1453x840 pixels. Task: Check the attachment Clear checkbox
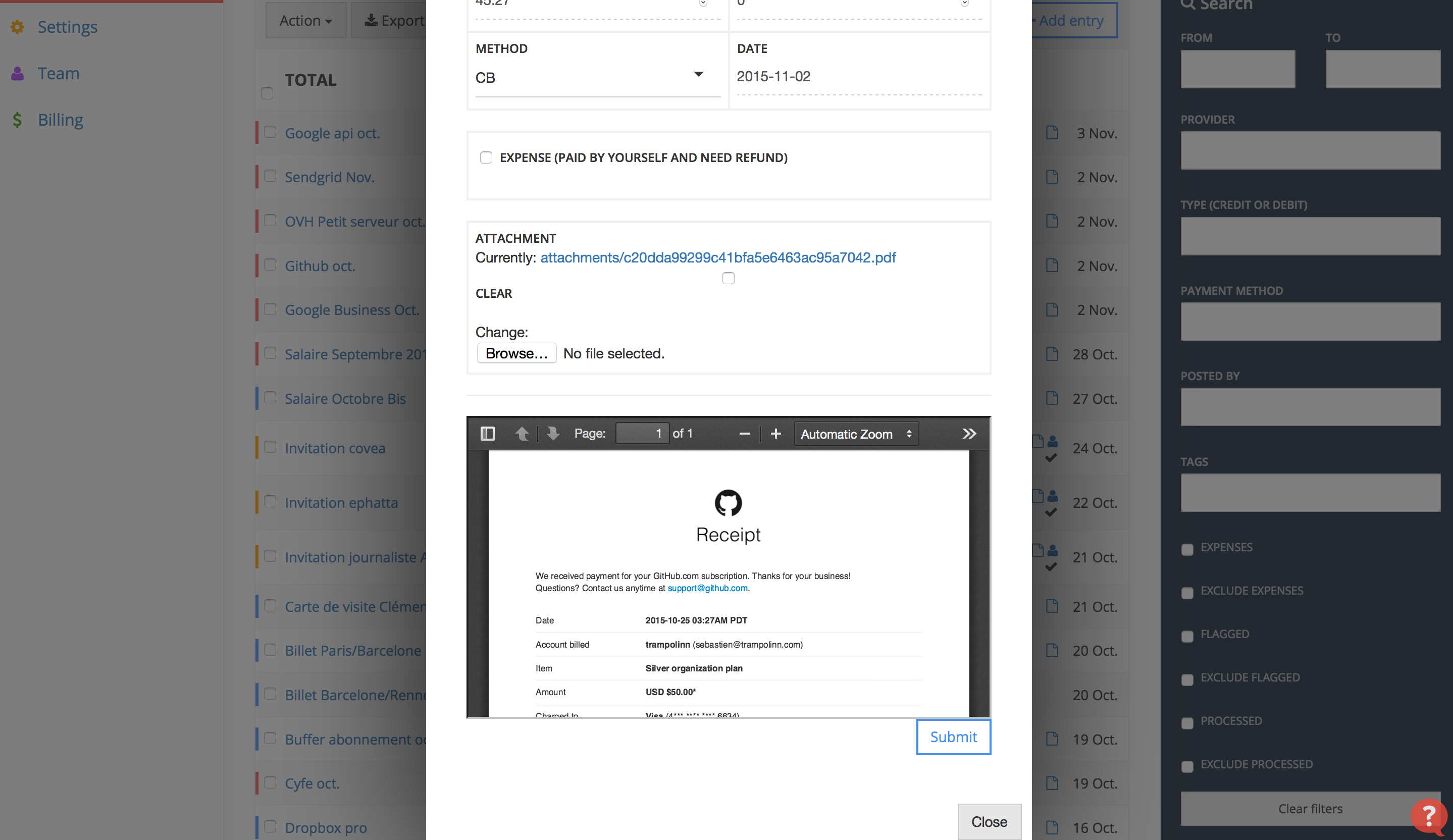[x=728, y=279]
